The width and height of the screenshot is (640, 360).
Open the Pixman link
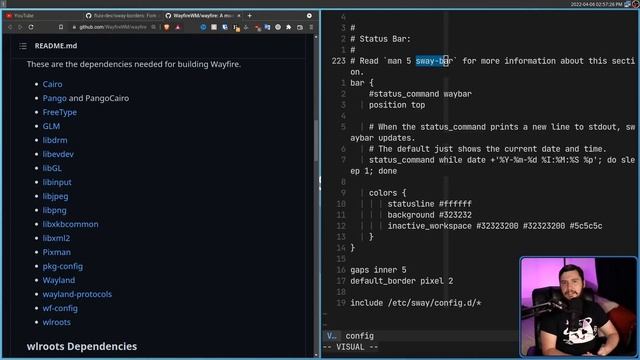56,252
